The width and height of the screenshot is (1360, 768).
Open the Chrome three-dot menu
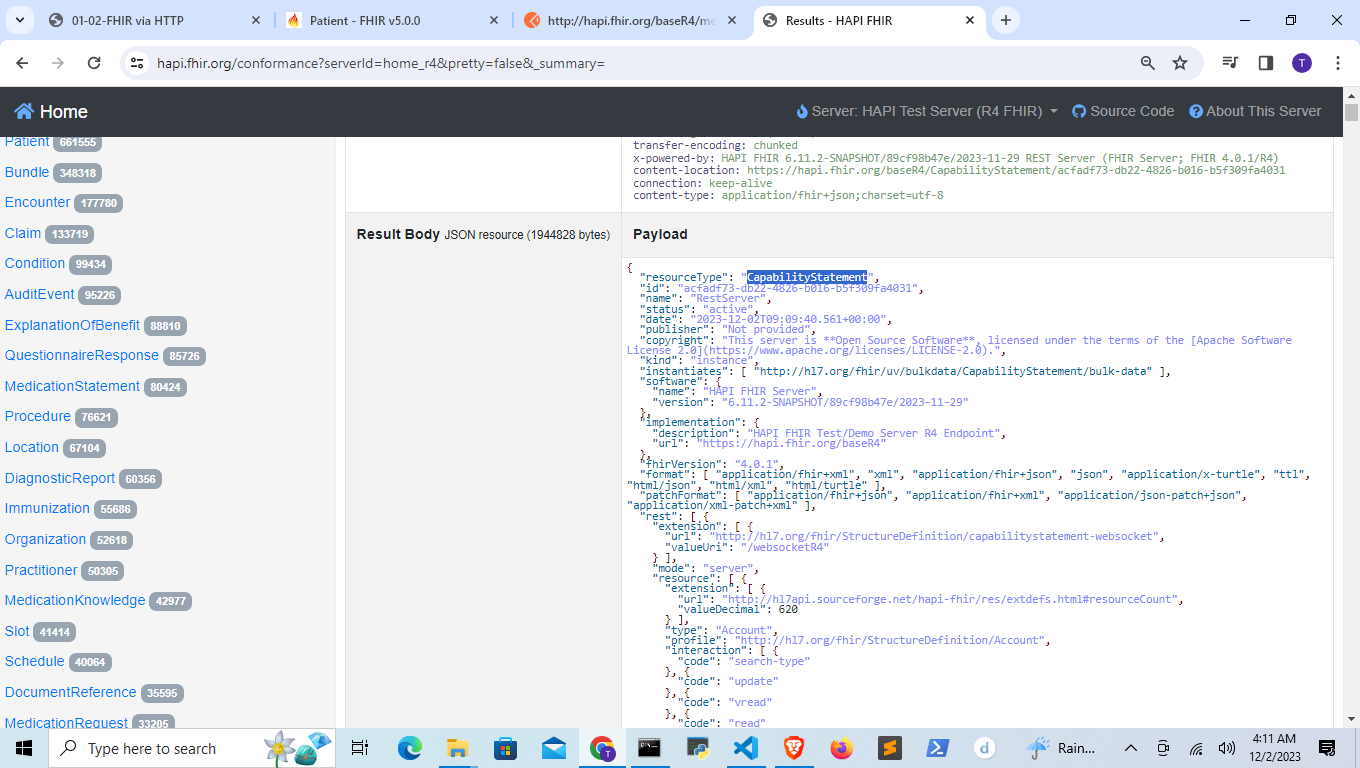pos(1337,63)
